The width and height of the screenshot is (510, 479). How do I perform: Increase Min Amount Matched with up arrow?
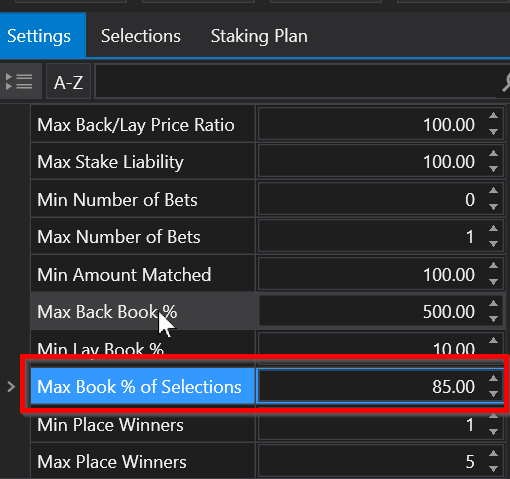pos(493,266)
